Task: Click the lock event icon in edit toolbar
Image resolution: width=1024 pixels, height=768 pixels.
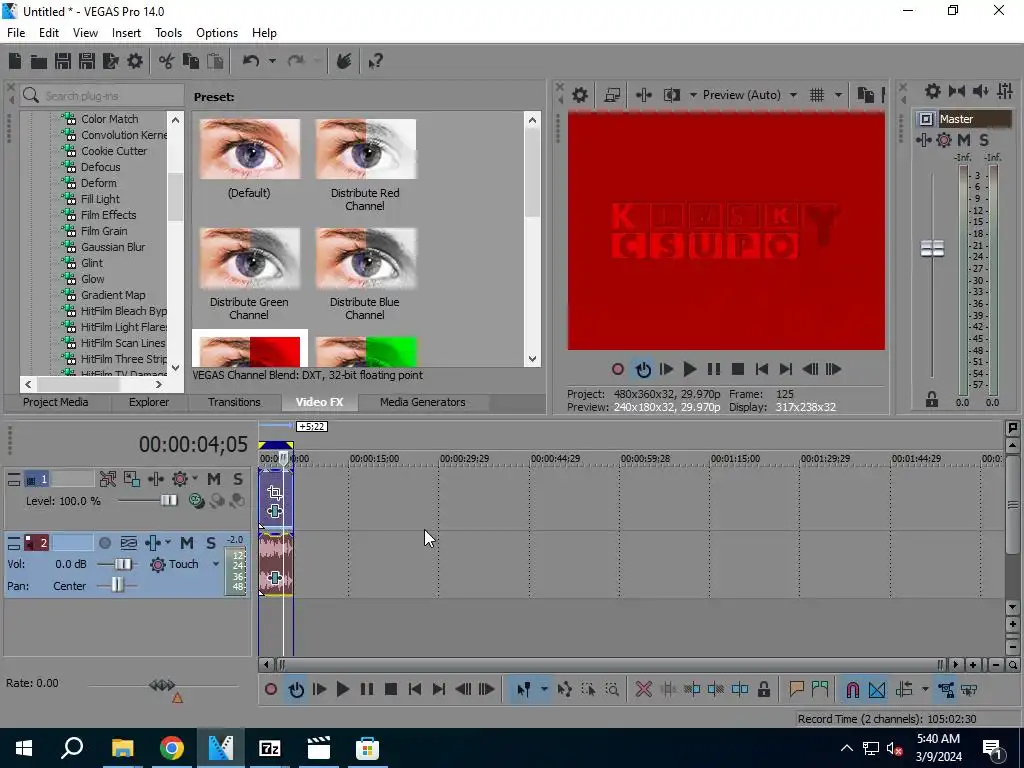Action: click(763, 689)
